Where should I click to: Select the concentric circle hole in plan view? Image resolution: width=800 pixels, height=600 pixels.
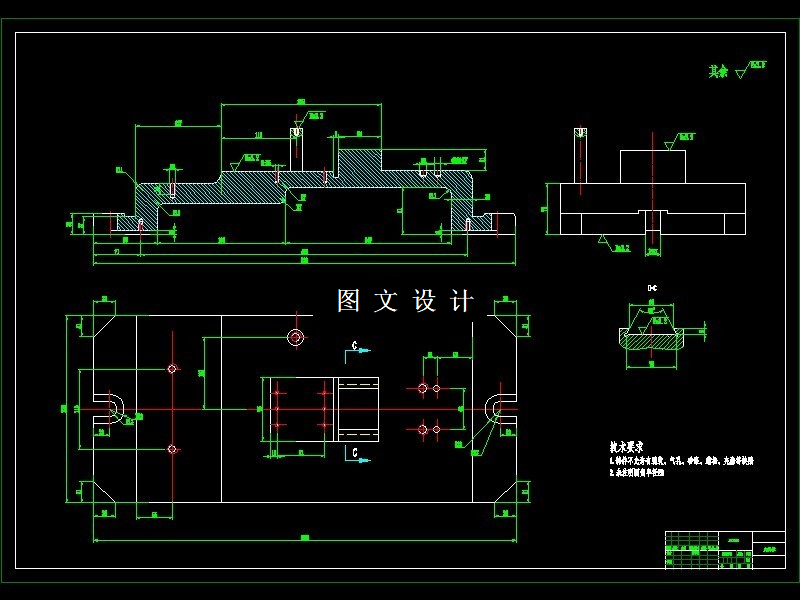[296, 337]
